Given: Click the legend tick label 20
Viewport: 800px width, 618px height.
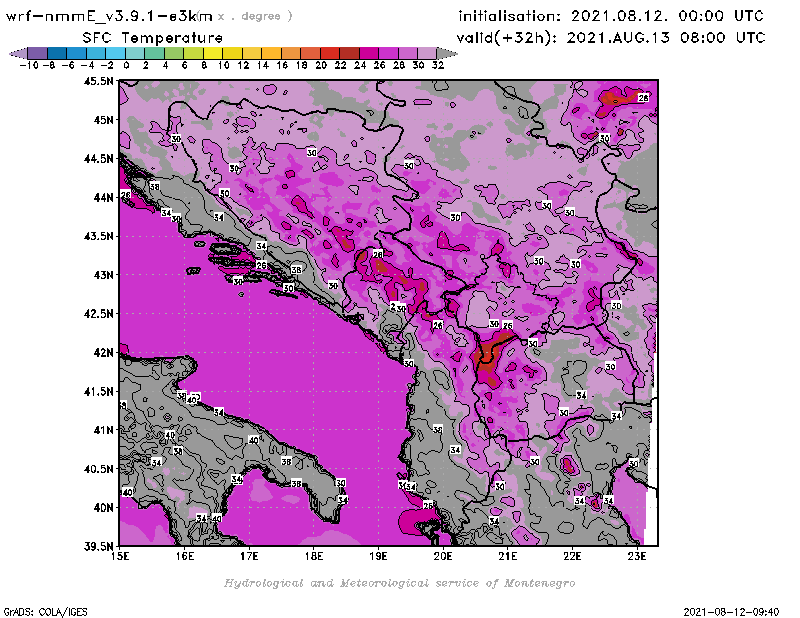Looking at the screenshot, I should [x=320, y=65].
